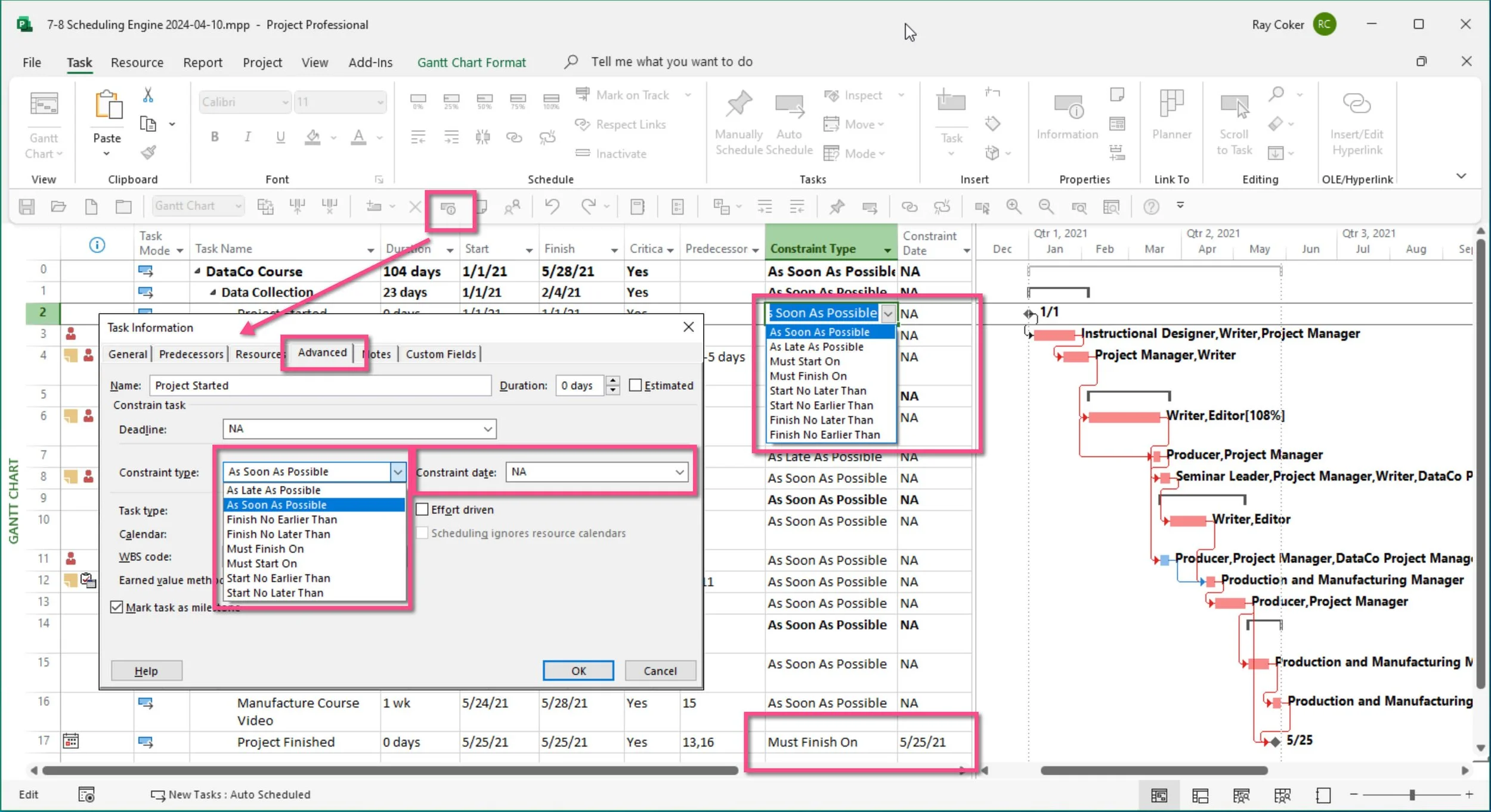Image resolution: width=1491 pixels, height=812 pixels.
Task: Click the Link Tasks chain icon in quick toolbar
Action: click(x=909, y=207)
